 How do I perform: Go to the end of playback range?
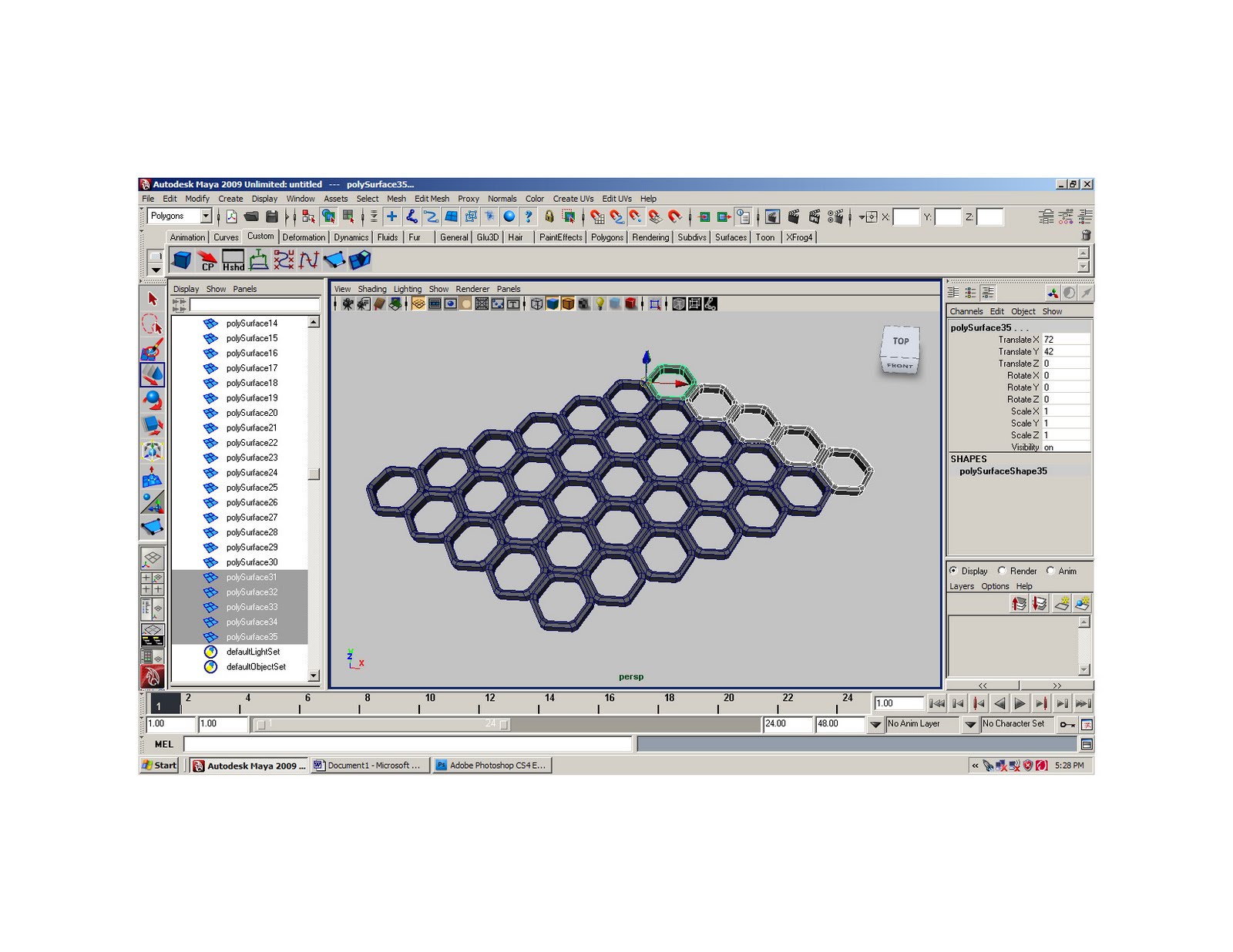tap(1083, 703)
